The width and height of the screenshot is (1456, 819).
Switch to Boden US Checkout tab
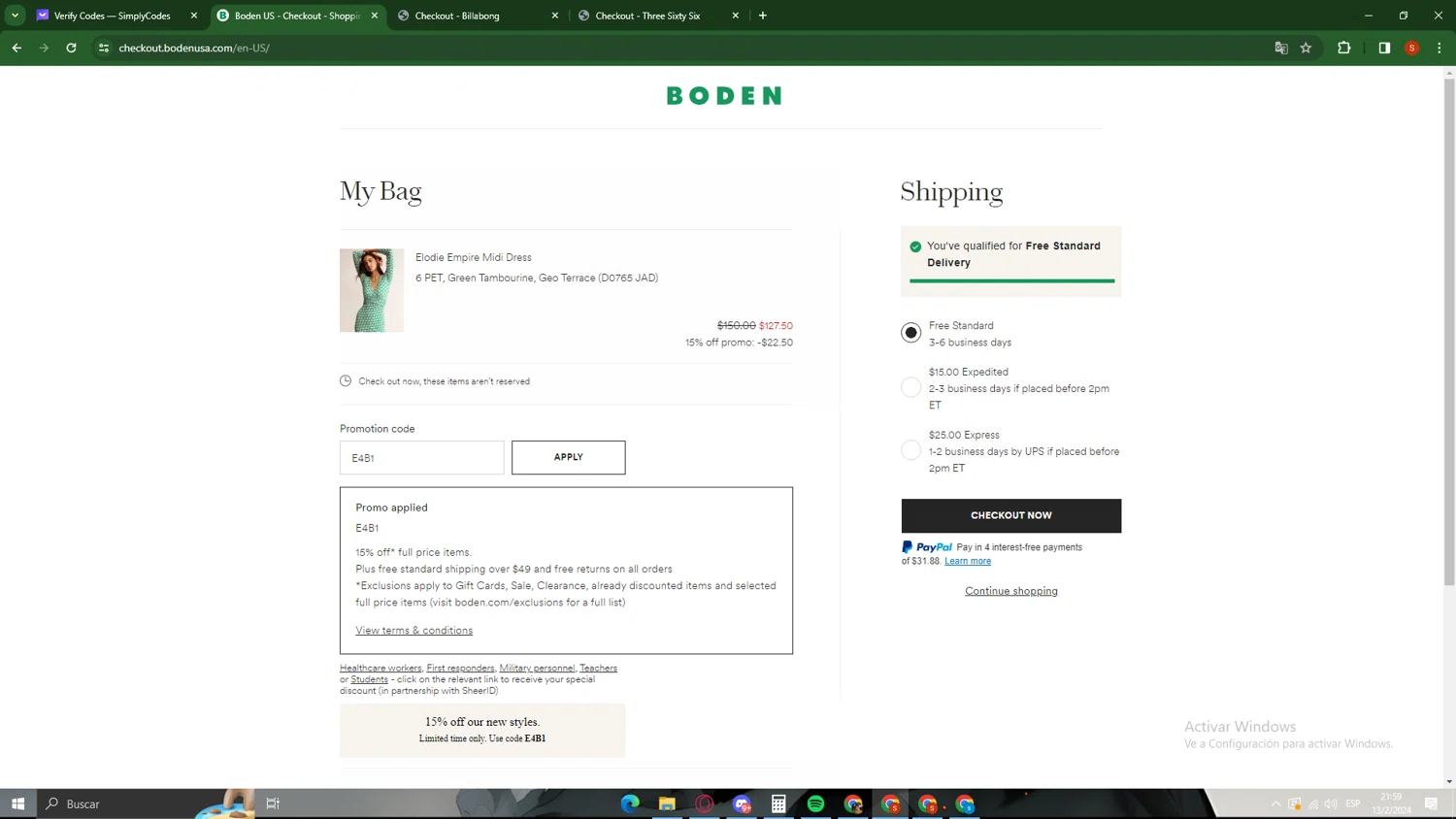(297, 16)
